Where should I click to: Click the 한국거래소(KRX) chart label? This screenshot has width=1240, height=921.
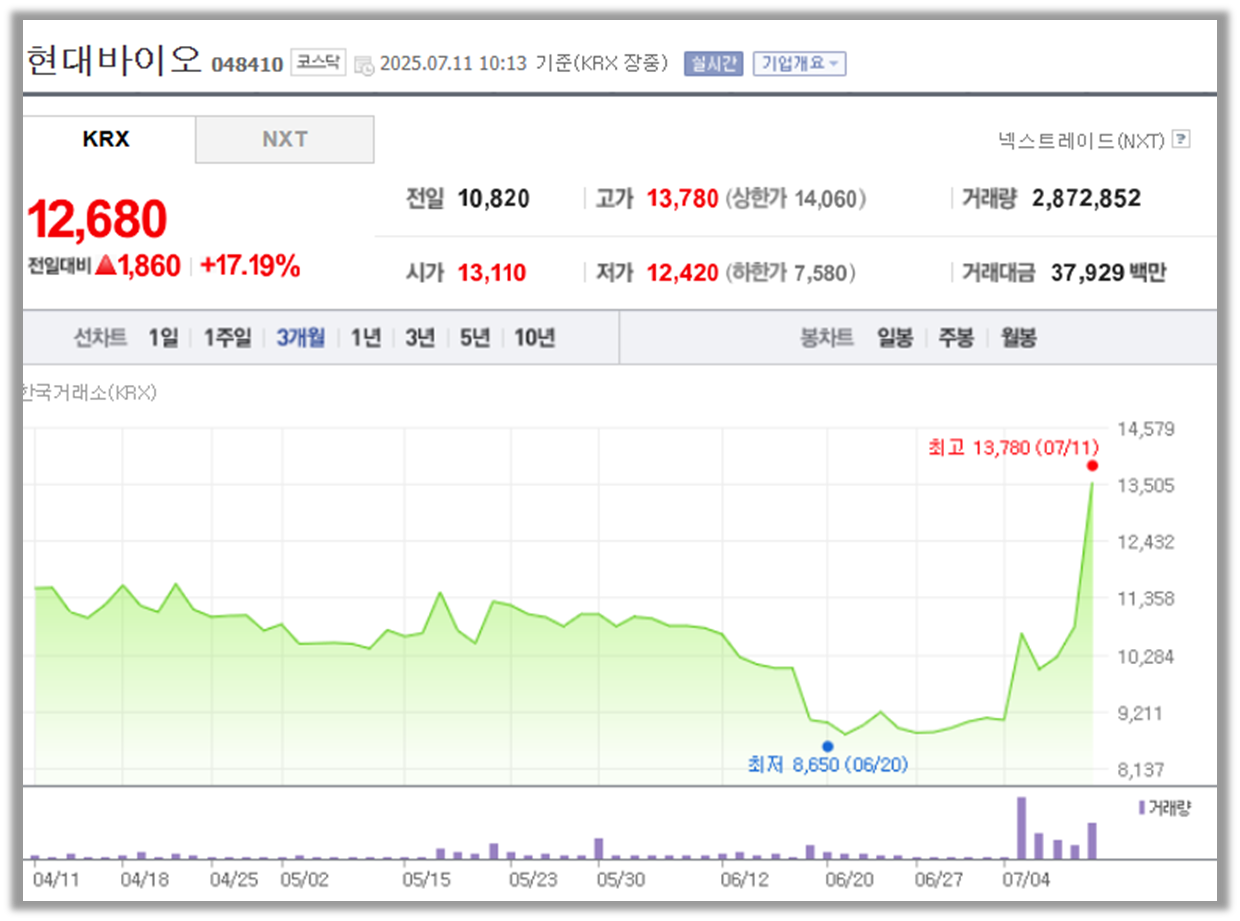(89, 393)
